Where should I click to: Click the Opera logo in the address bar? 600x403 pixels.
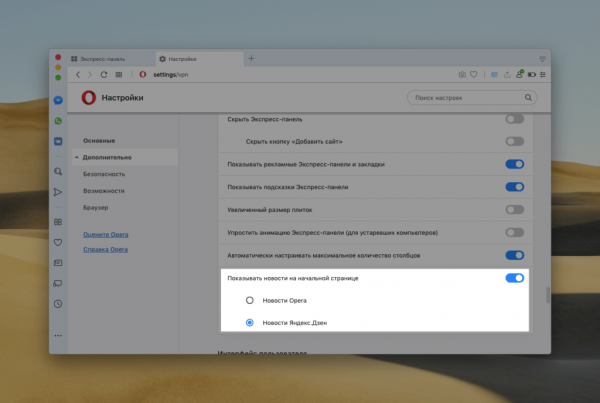143,75
